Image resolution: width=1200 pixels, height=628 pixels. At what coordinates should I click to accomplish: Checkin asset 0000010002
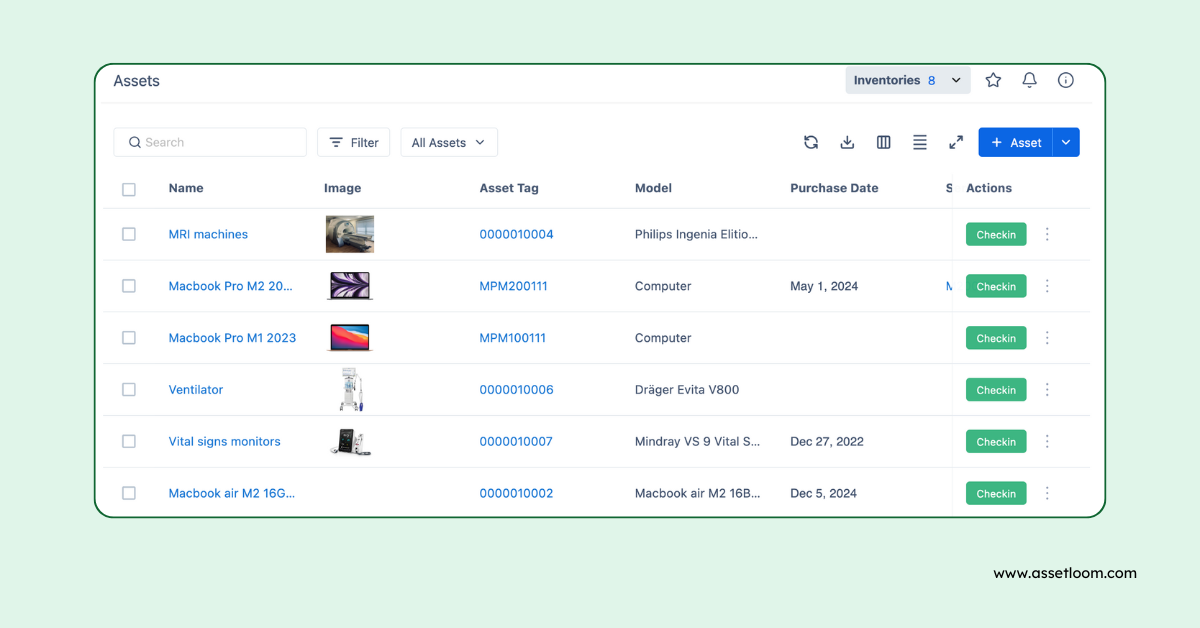996,493
